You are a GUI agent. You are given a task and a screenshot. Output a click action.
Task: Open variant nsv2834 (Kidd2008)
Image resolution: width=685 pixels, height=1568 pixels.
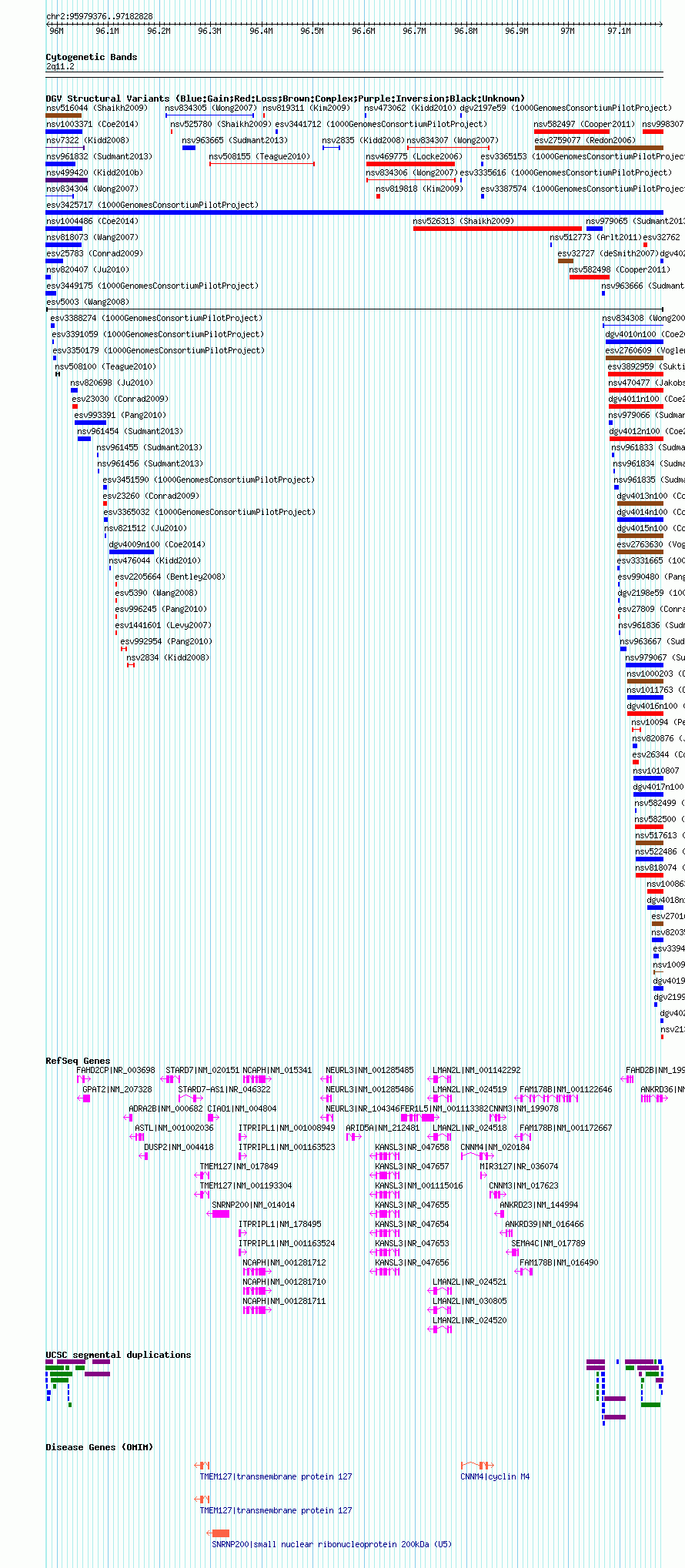(x=168, y=657)
